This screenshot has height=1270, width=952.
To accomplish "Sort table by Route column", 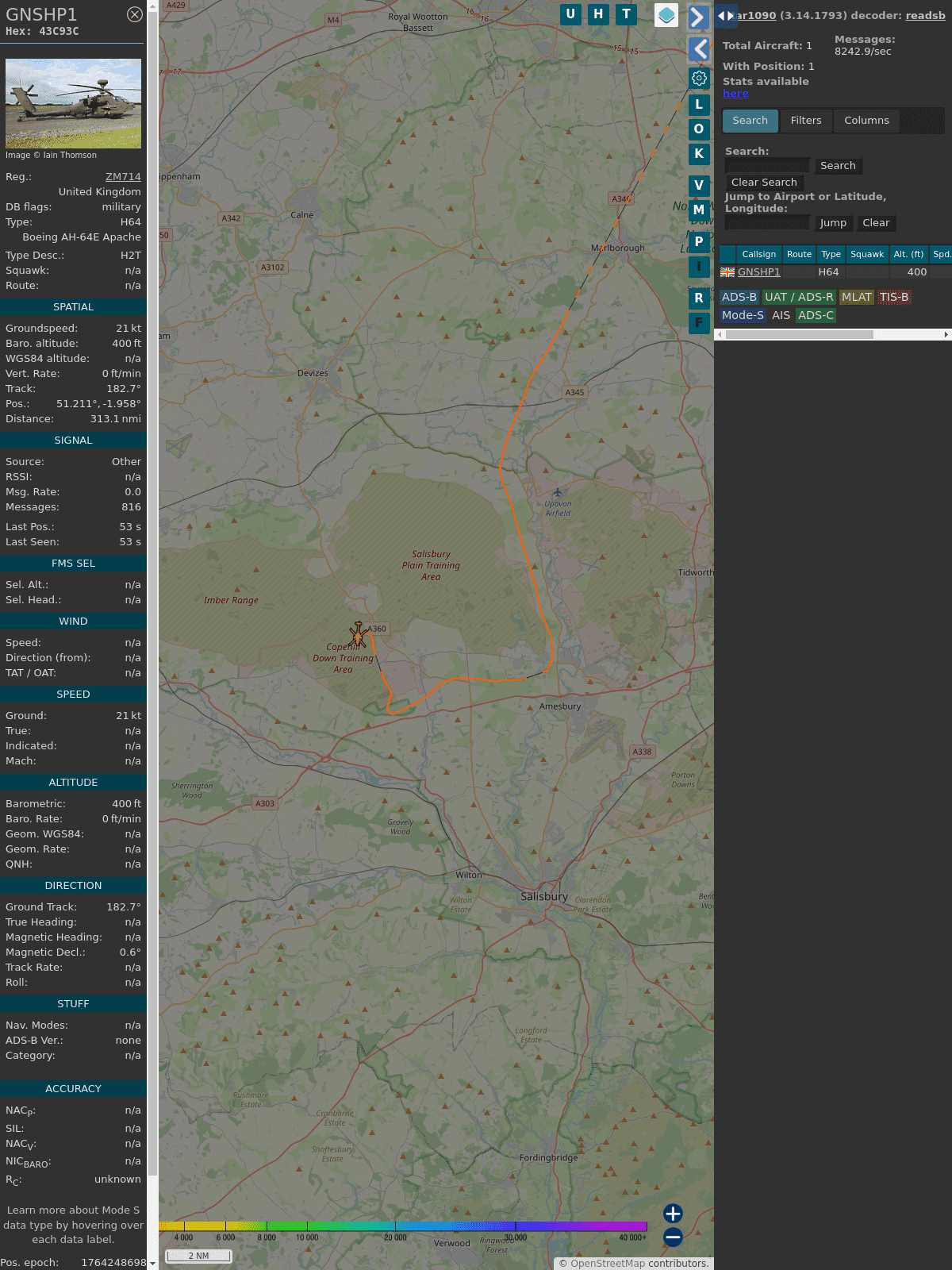I will [x=799, y=254].
